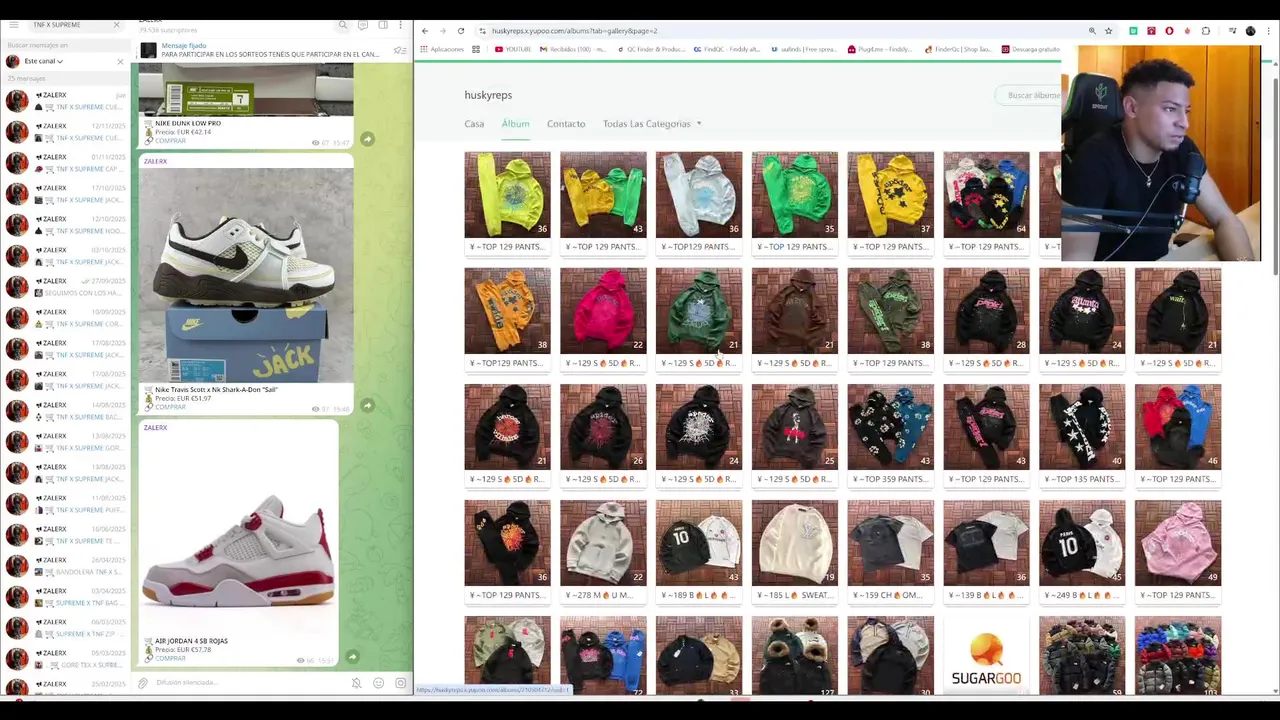Open Chrome extensions puzzle icon

(x=1205, y=31)
